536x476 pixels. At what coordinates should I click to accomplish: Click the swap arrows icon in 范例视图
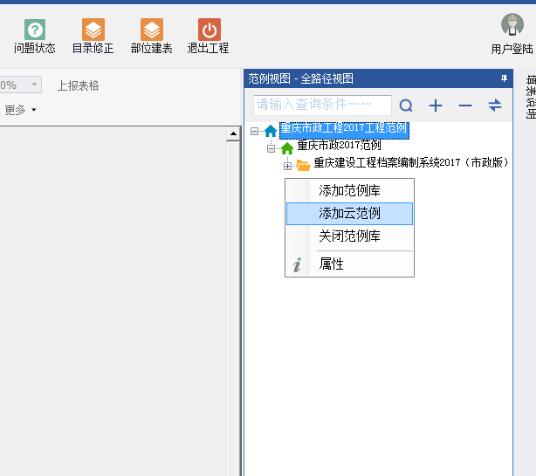[495, 105]
